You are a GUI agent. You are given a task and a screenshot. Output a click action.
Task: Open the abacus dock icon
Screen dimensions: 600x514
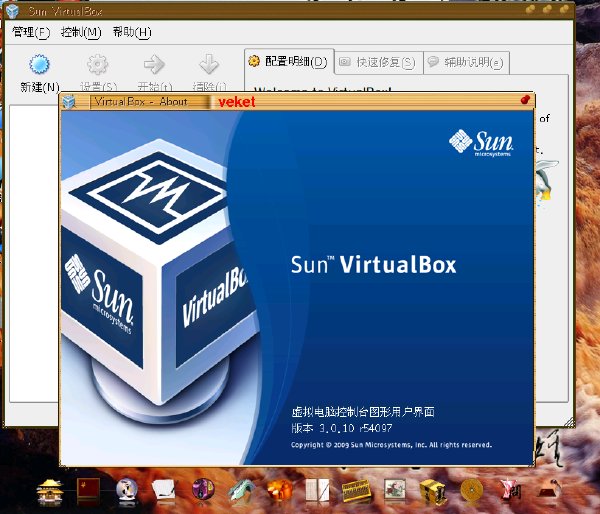pyautogui.click(x=356, y=491)
